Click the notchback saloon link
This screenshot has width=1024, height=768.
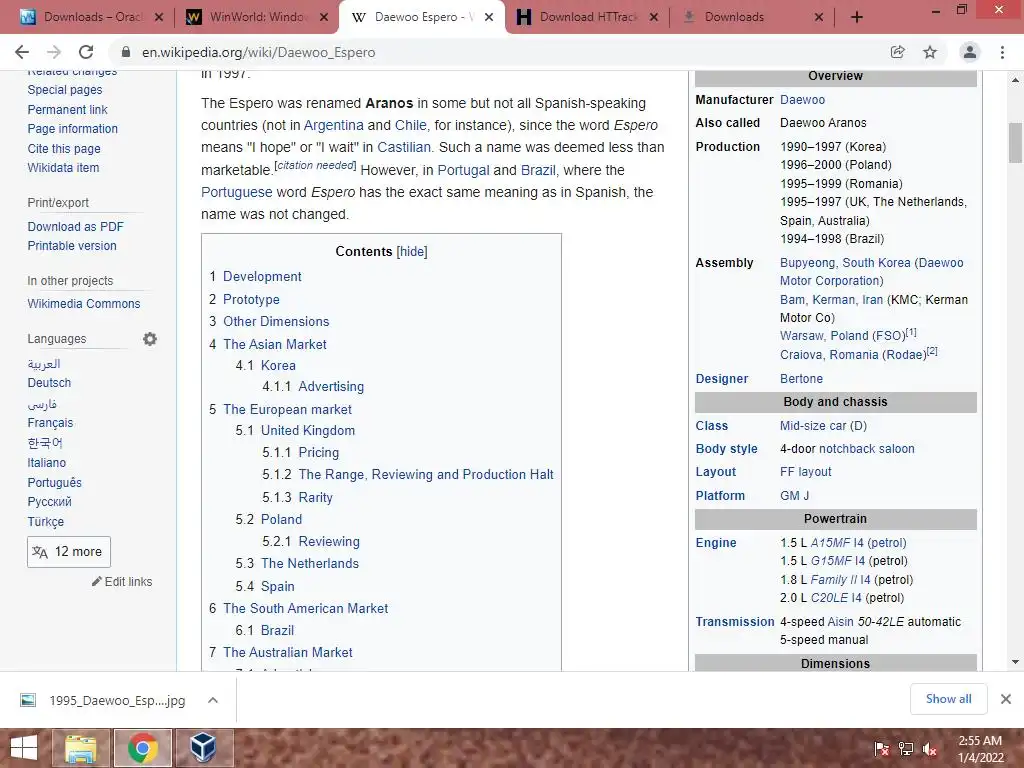867,449
